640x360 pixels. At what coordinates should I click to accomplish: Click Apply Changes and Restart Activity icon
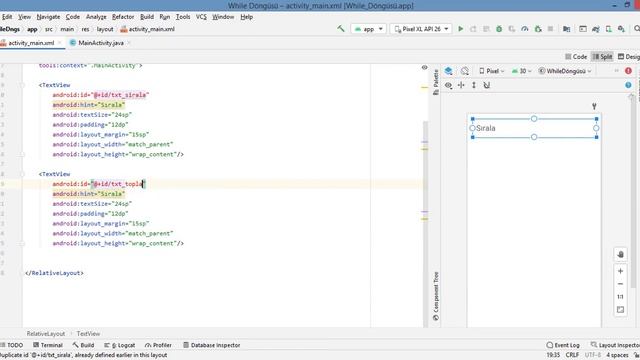(x=473, y=29)
